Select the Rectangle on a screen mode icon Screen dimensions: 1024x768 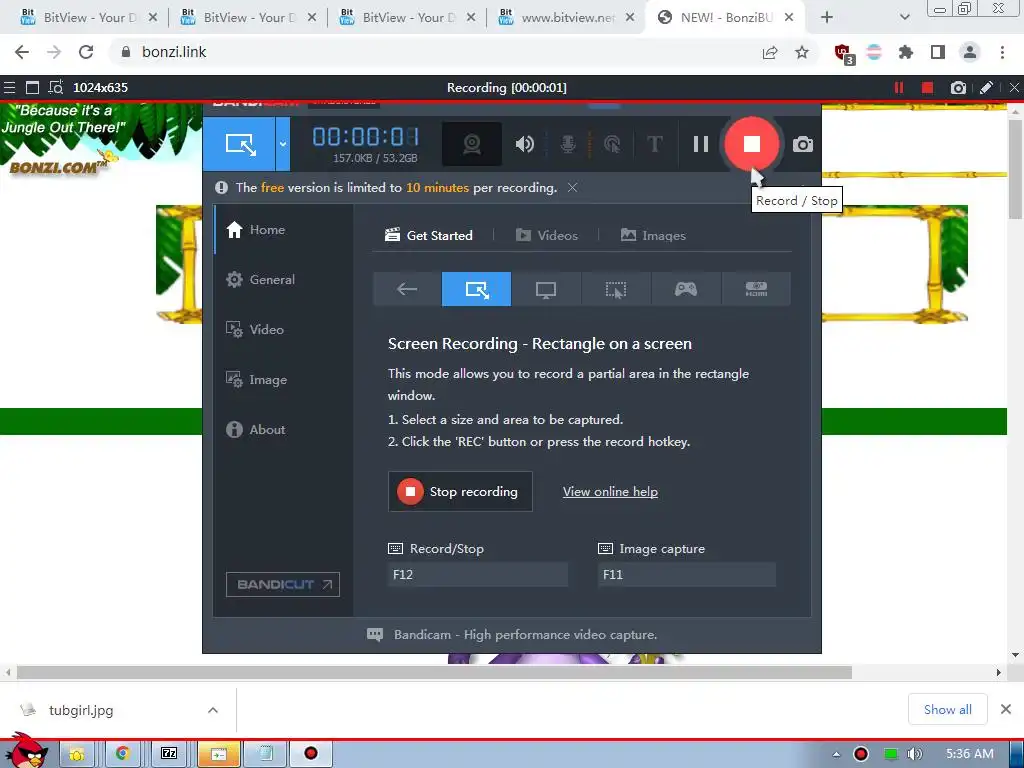(477, 289)
